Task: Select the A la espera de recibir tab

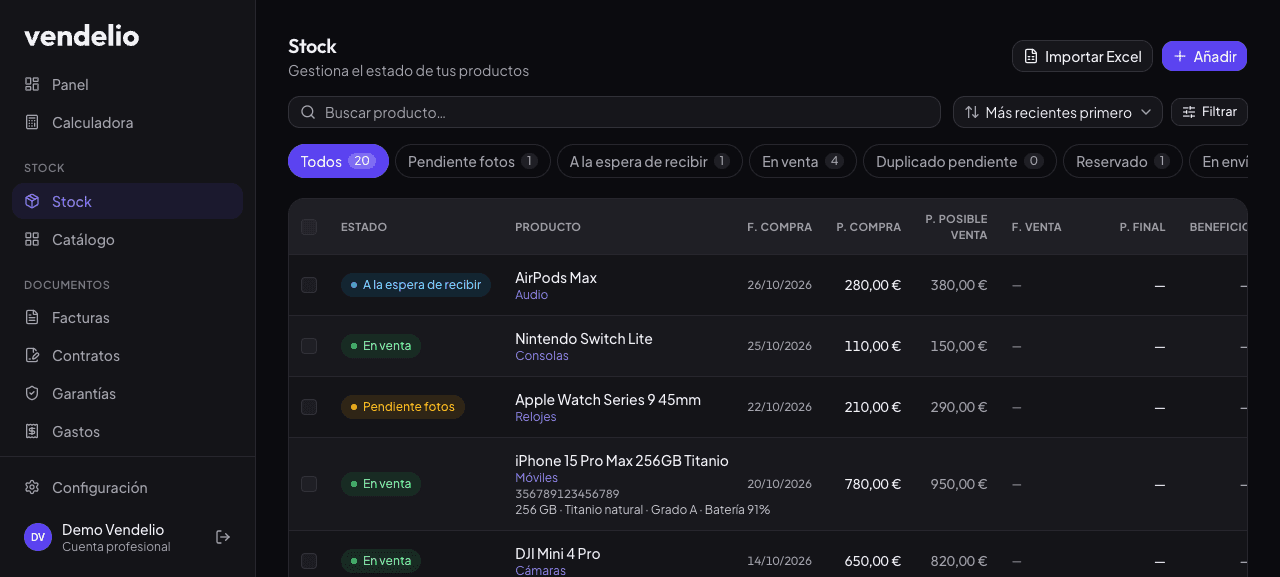Action: coord(650,161)
